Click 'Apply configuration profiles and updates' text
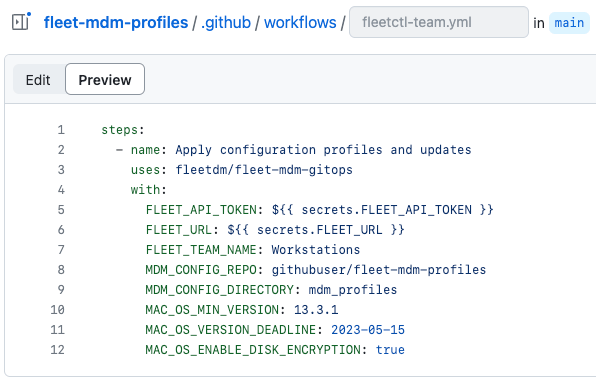Image resolution: width=596 pixels, height=380 pixels. (x=323, y=150)
